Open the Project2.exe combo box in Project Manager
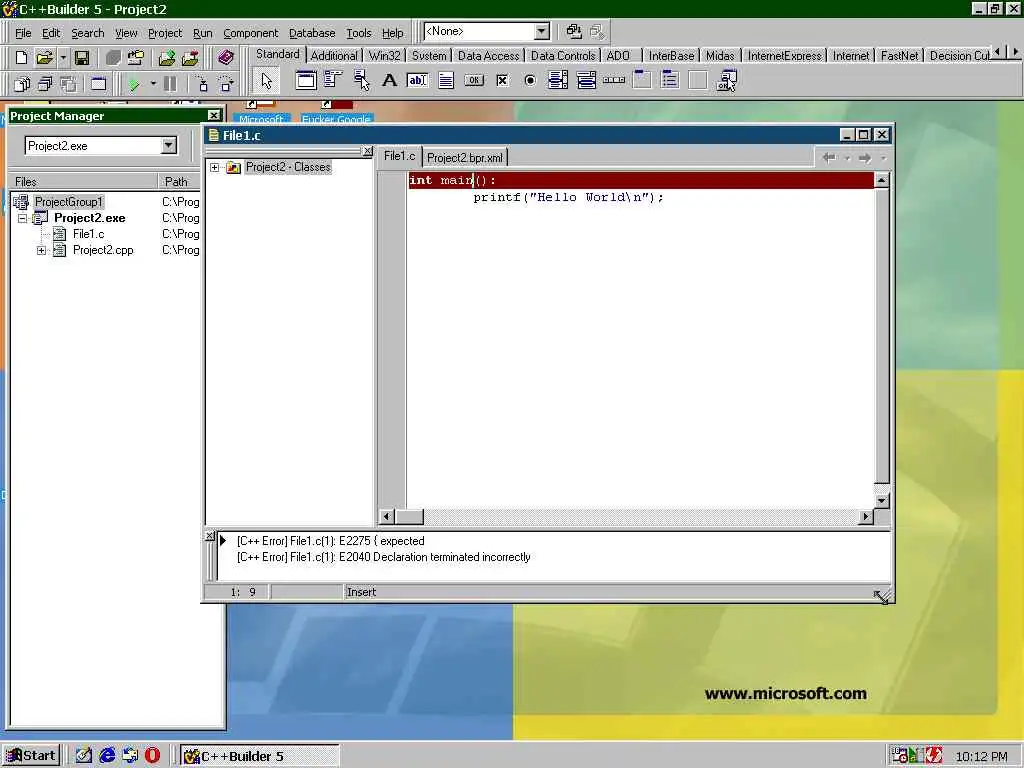This screenshot has height=768, width=1024. pos(101,146)
